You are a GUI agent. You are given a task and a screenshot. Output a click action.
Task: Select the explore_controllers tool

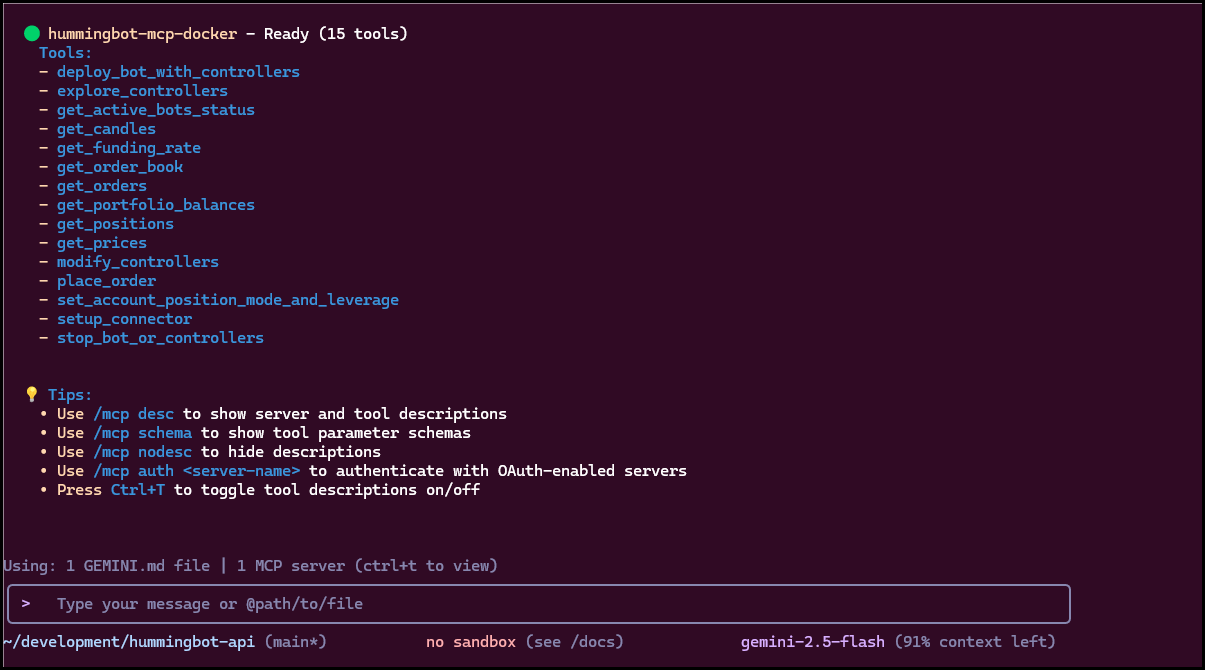click(142, 90)
